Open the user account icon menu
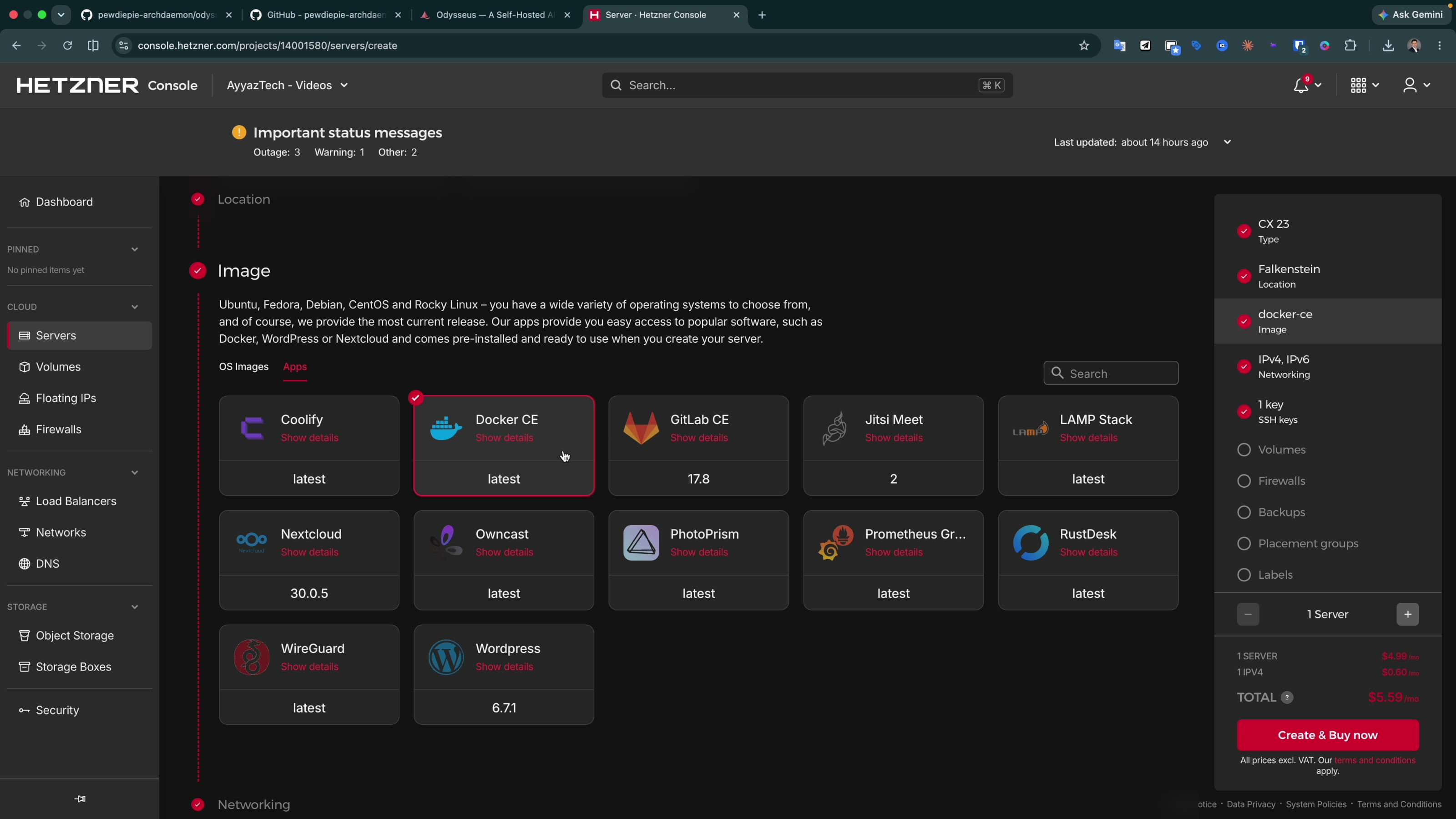Image resolution: width=1456 pixels, height=819 pixels. pyautogui.click(x=1410, y=86)
